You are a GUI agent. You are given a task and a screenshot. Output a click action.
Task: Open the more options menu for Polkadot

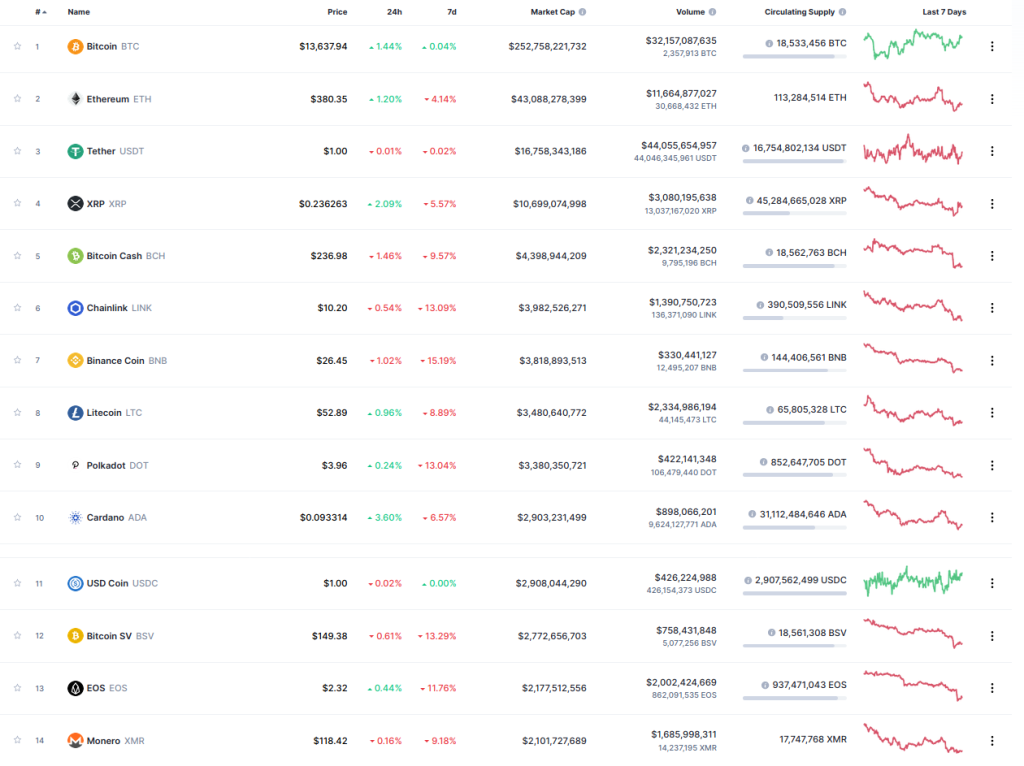992,465
